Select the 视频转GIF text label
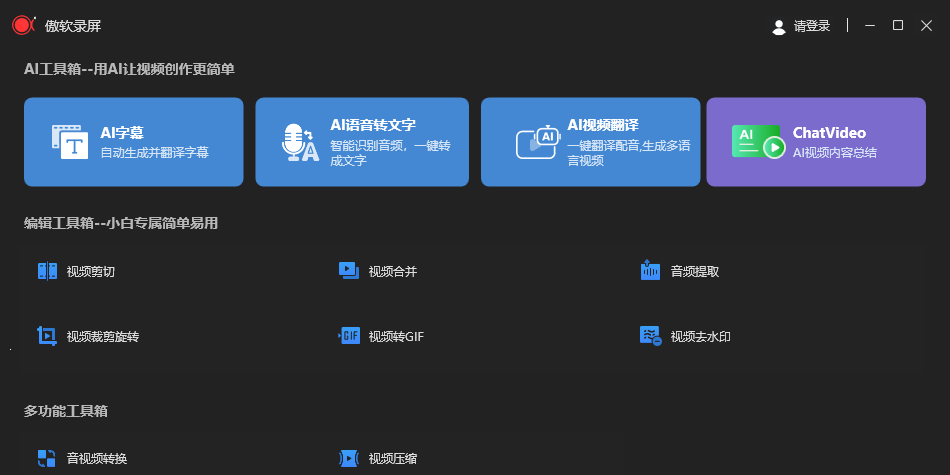 396,337
